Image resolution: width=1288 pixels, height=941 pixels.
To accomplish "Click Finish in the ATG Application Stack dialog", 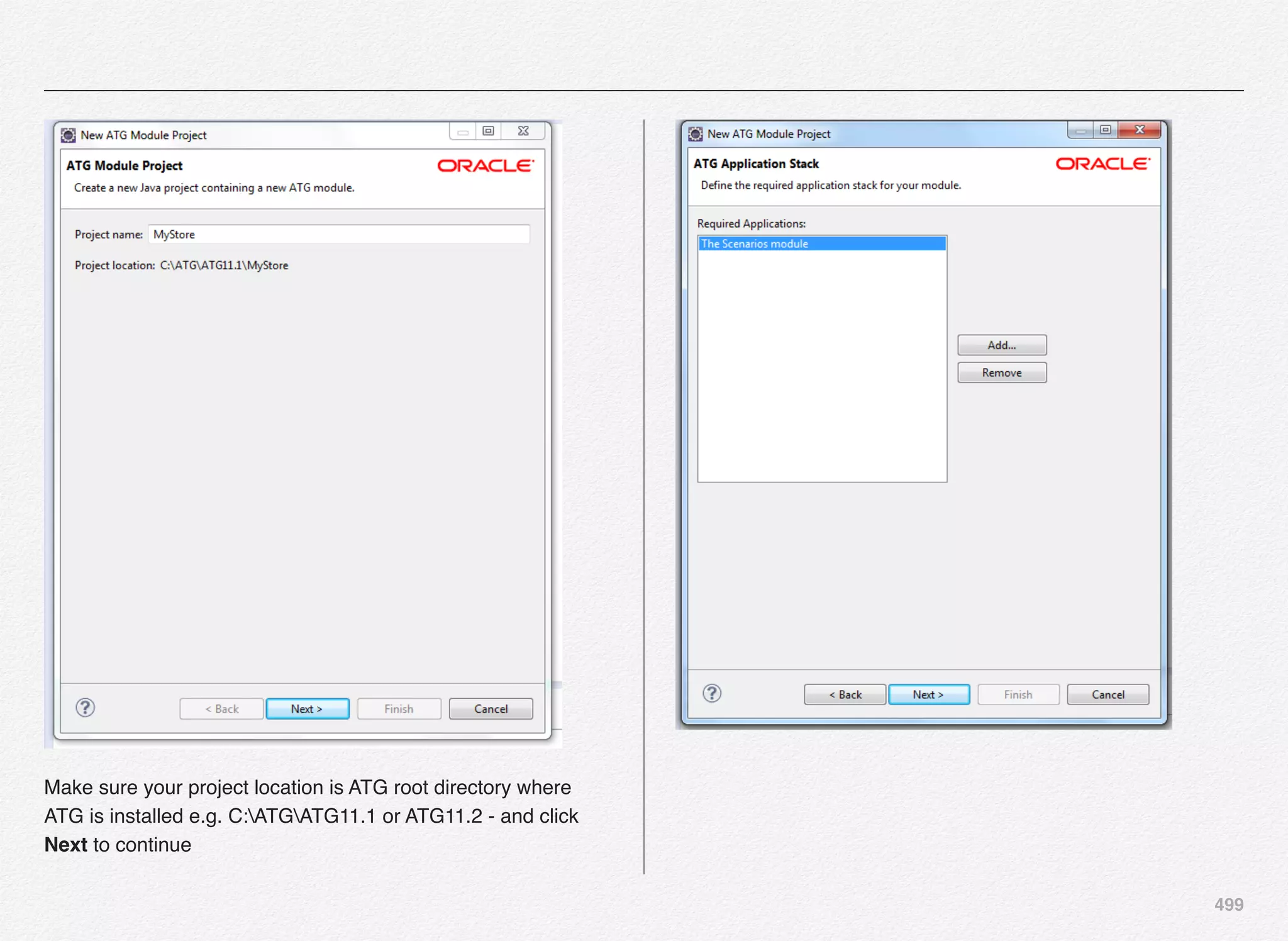I will click(x=1018, y=694).
